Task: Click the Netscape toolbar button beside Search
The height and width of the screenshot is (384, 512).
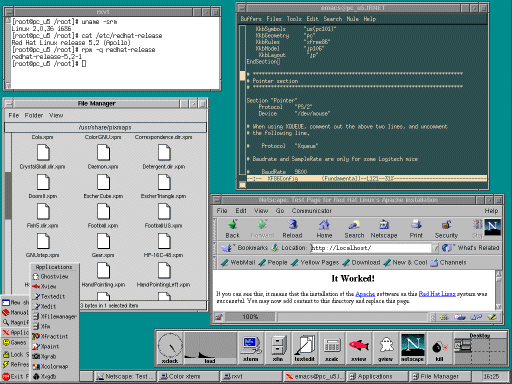Action: (x=384, y=228)
